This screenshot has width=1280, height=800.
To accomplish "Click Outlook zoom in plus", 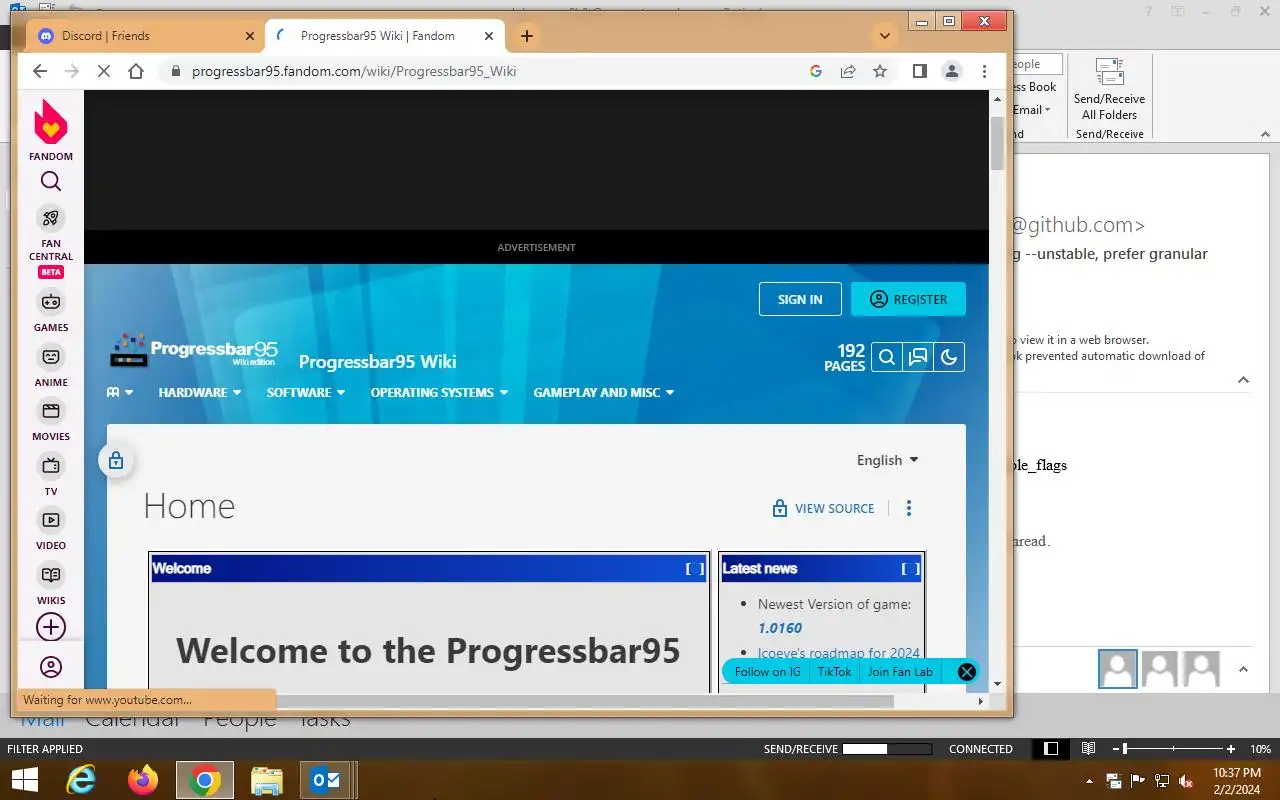I will coord(1231,749).
